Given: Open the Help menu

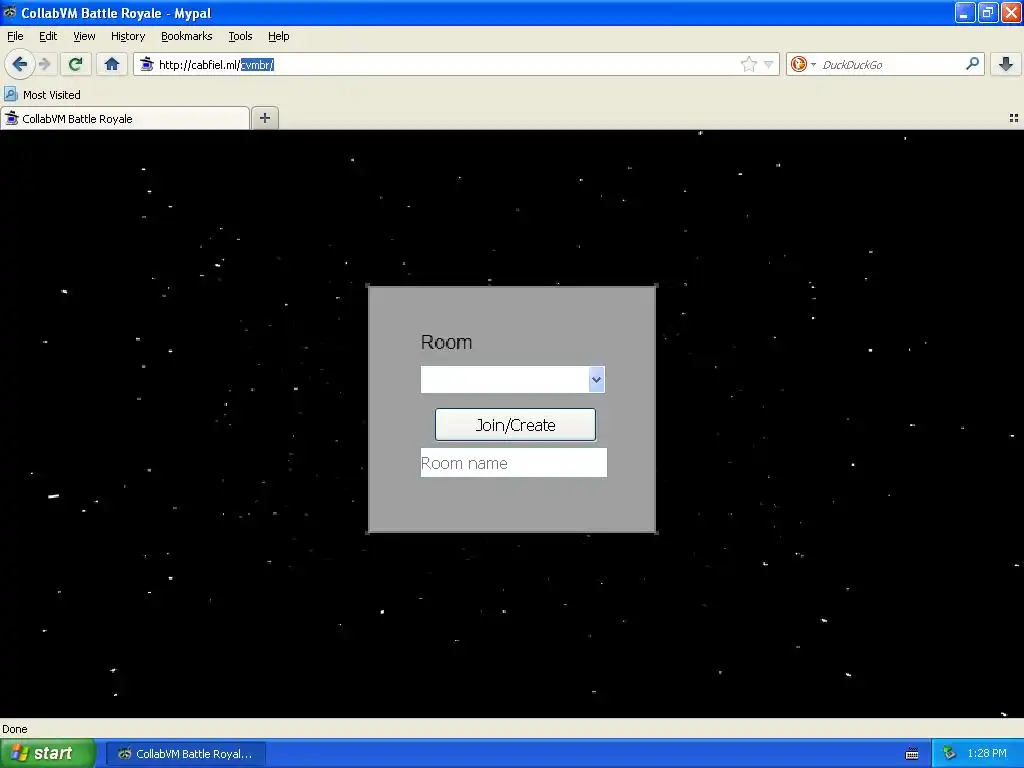Looking at the screenshot, I should click(x=278, y=36).
